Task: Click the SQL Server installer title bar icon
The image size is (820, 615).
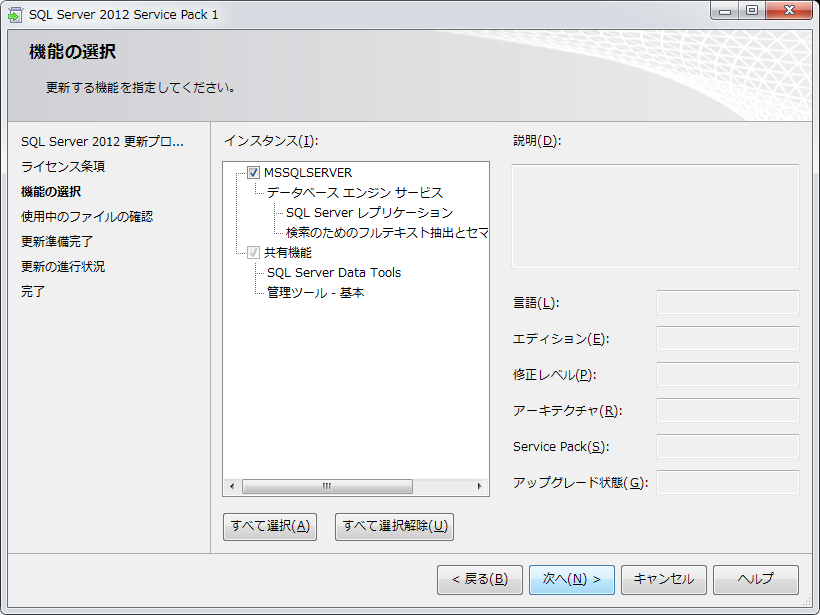Action: [x=16, y=14]
